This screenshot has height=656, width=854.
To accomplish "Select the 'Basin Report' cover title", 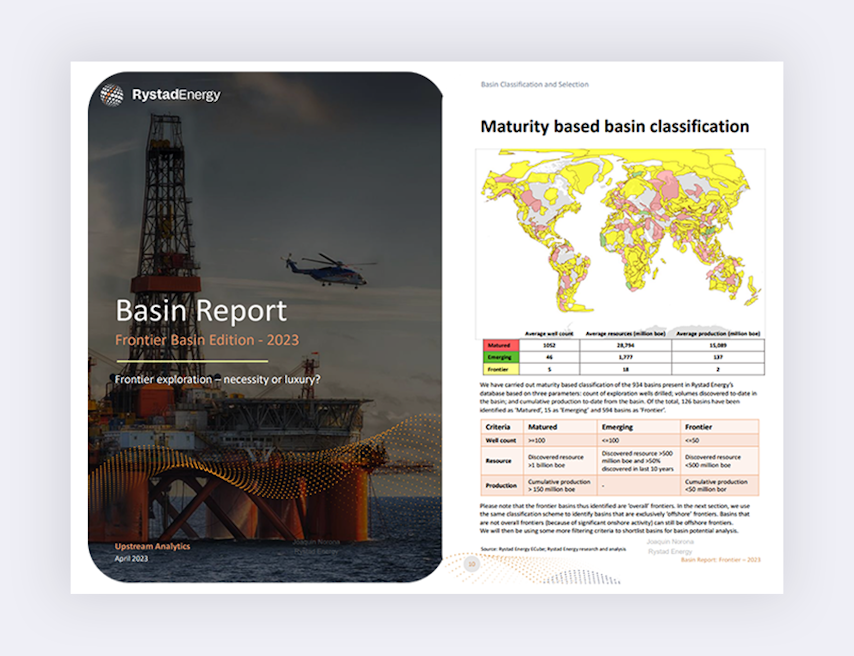I will [x=201, y=311].
